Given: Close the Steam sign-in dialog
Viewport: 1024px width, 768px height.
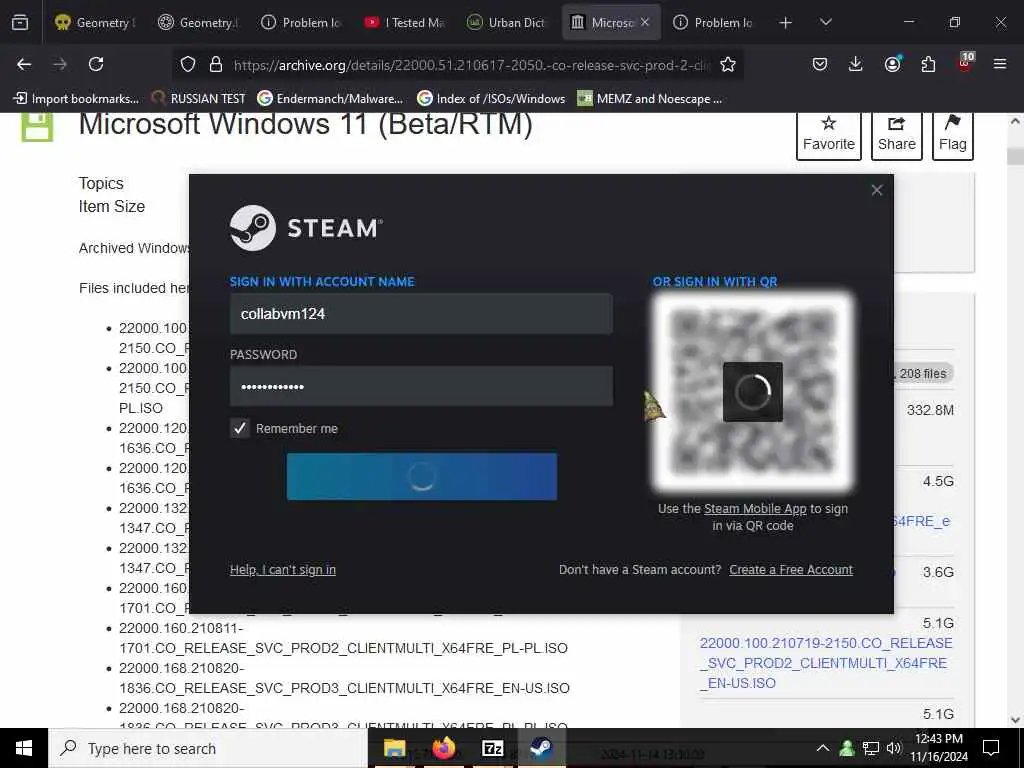Looking at the screenshot, I should [x=876, y=190].
